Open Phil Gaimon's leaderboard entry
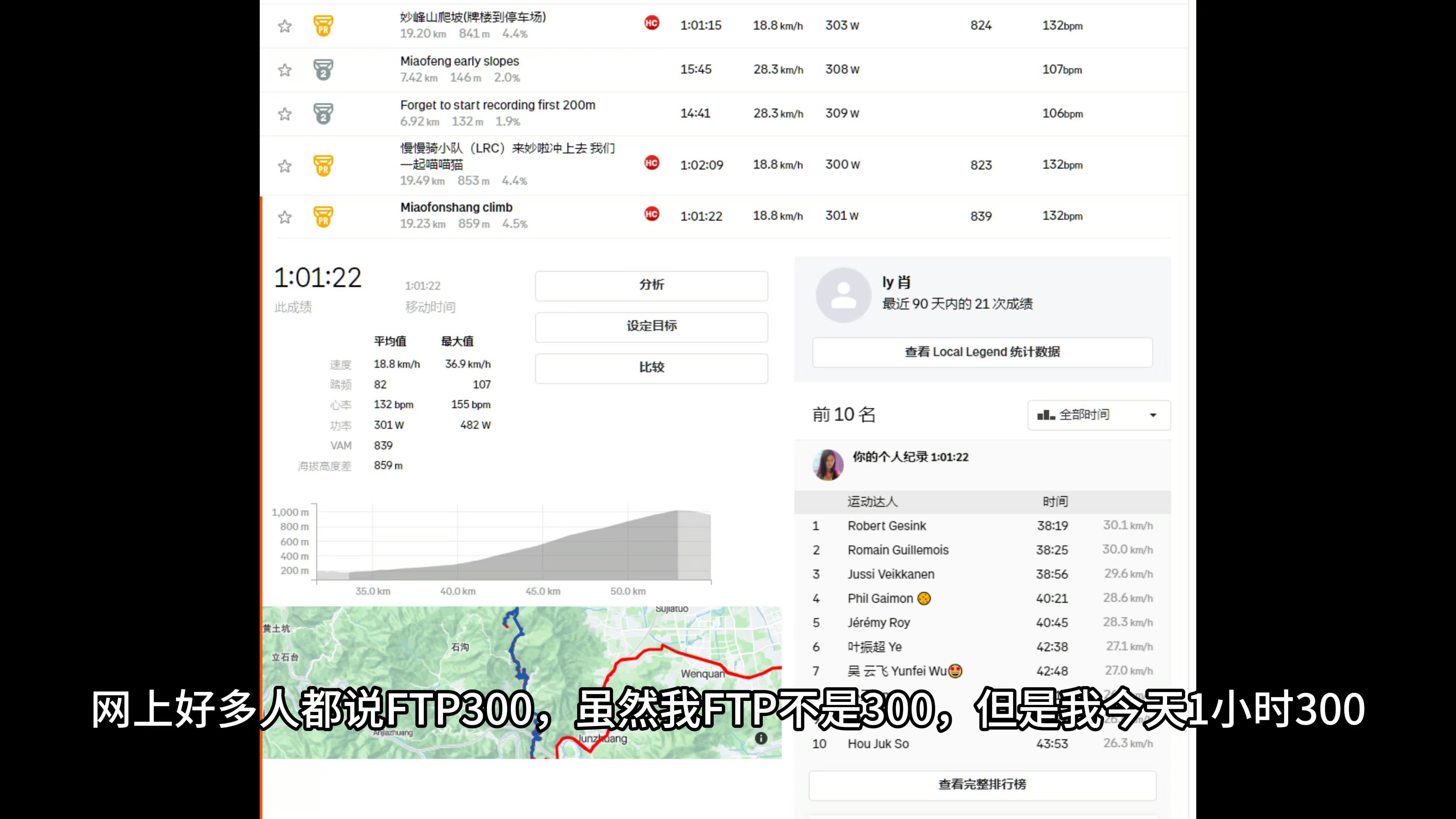The height and width of the screenshot is (819, 1456). coord(880,599)
